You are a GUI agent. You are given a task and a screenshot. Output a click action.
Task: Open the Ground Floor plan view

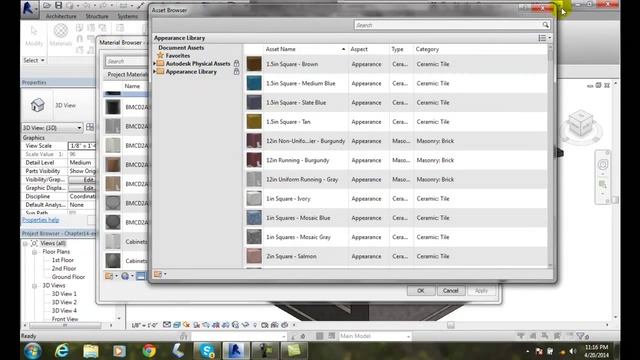[x=68, y=277]
